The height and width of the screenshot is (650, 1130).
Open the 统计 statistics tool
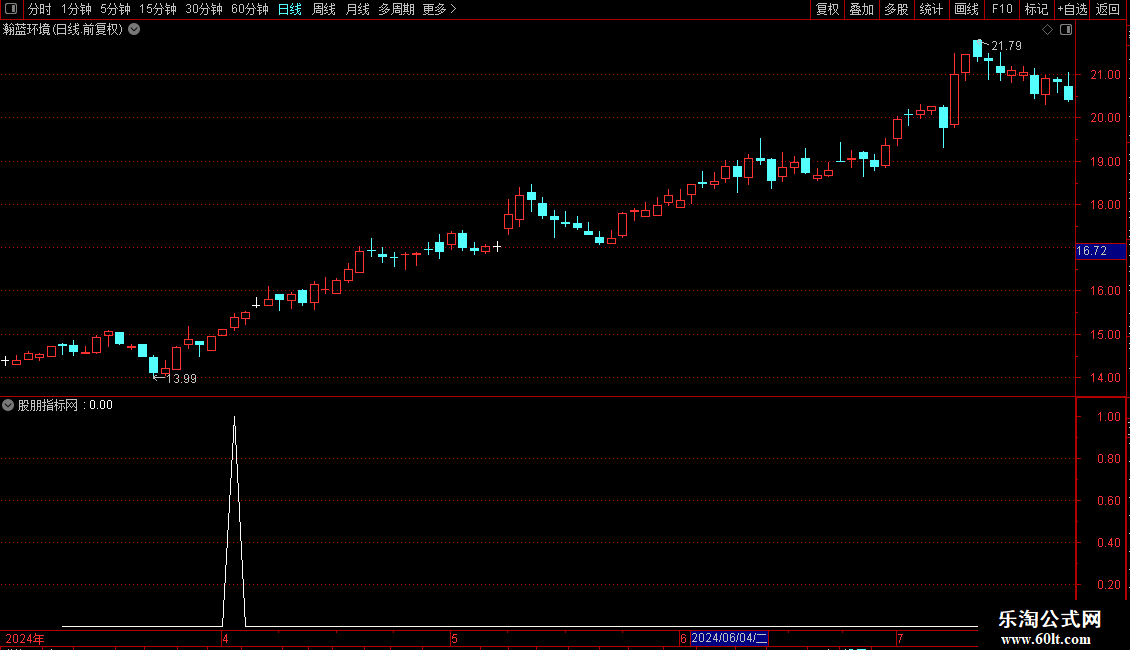click(x=931, y=9)
